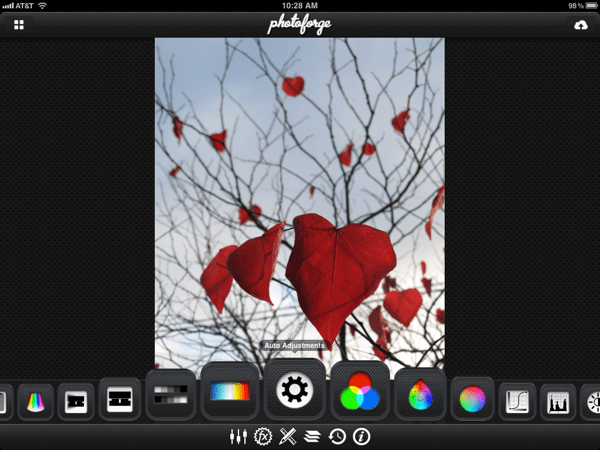Select the rainbow droplet hue tool
This screenshot has width=600, height=450.
point(420,395)
